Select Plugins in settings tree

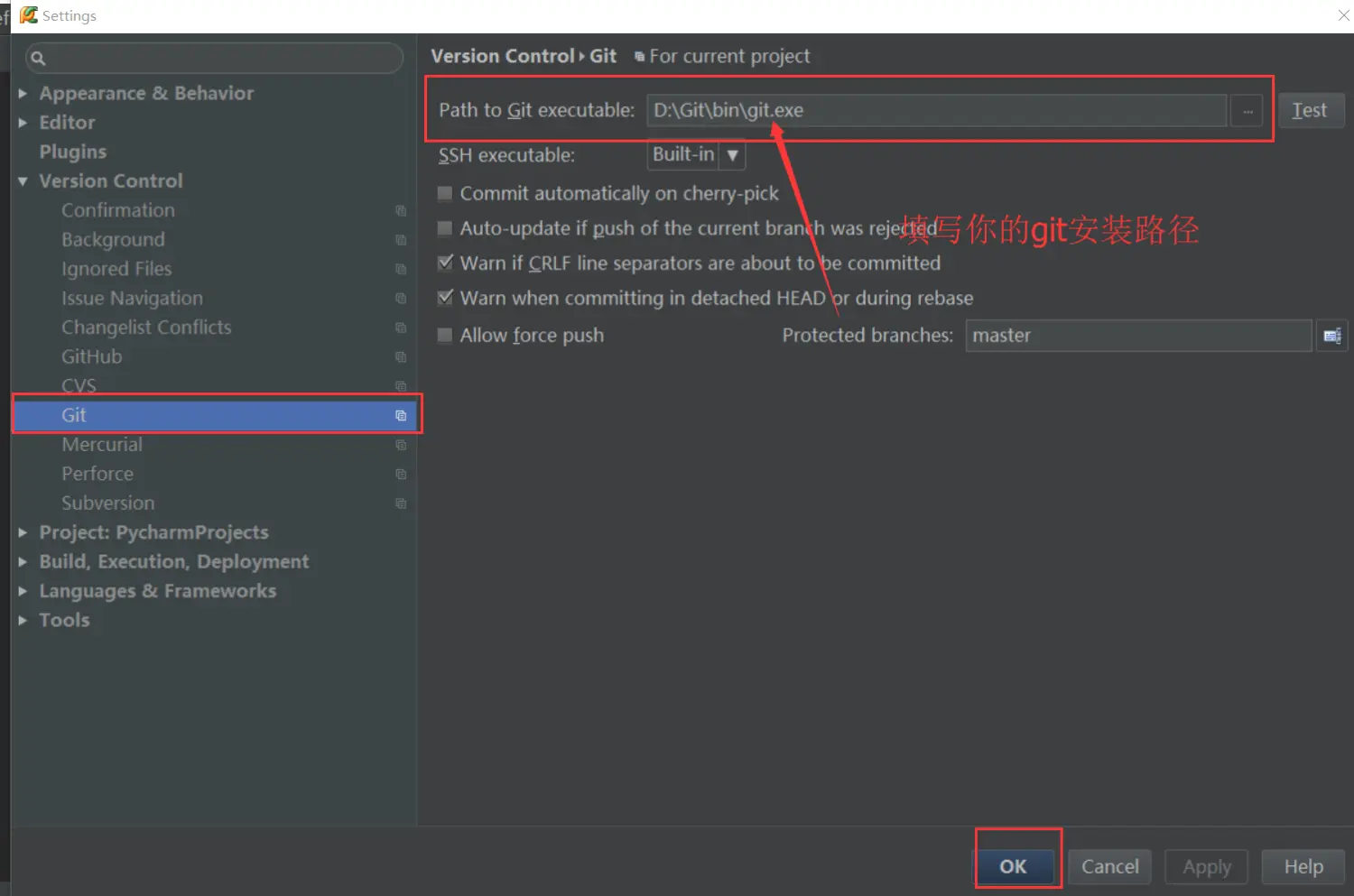click(72, 152)
